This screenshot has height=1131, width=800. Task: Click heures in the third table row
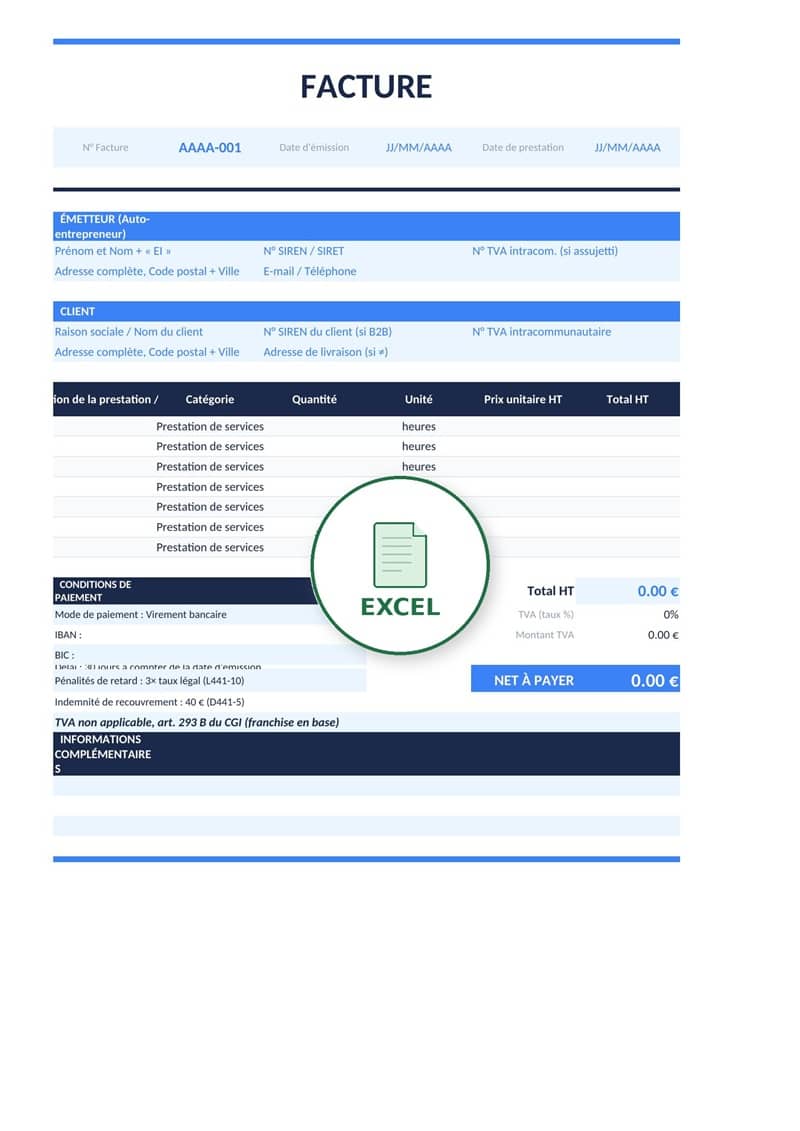419,467
